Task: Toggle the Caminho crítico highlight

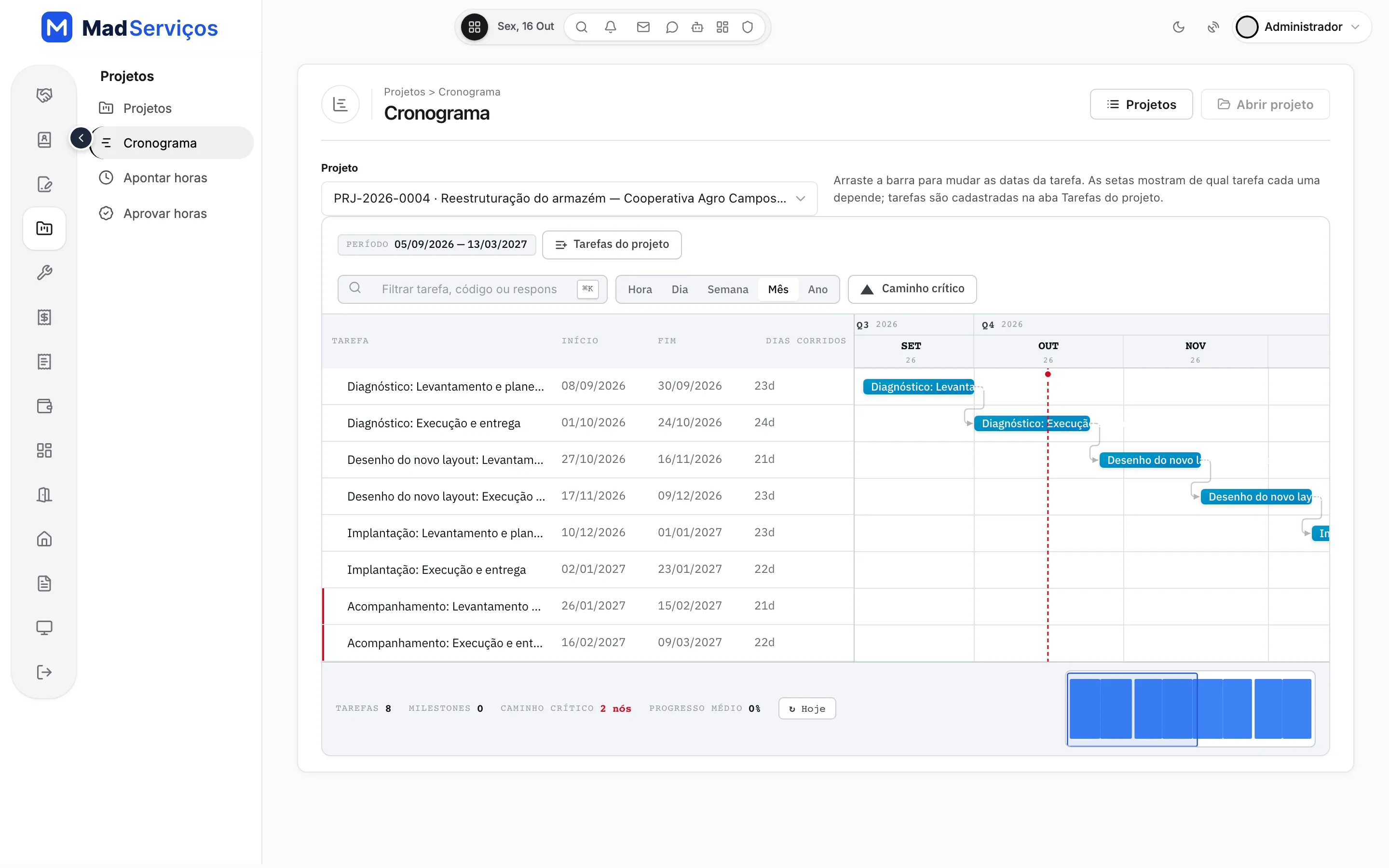Action: (912, 289)
